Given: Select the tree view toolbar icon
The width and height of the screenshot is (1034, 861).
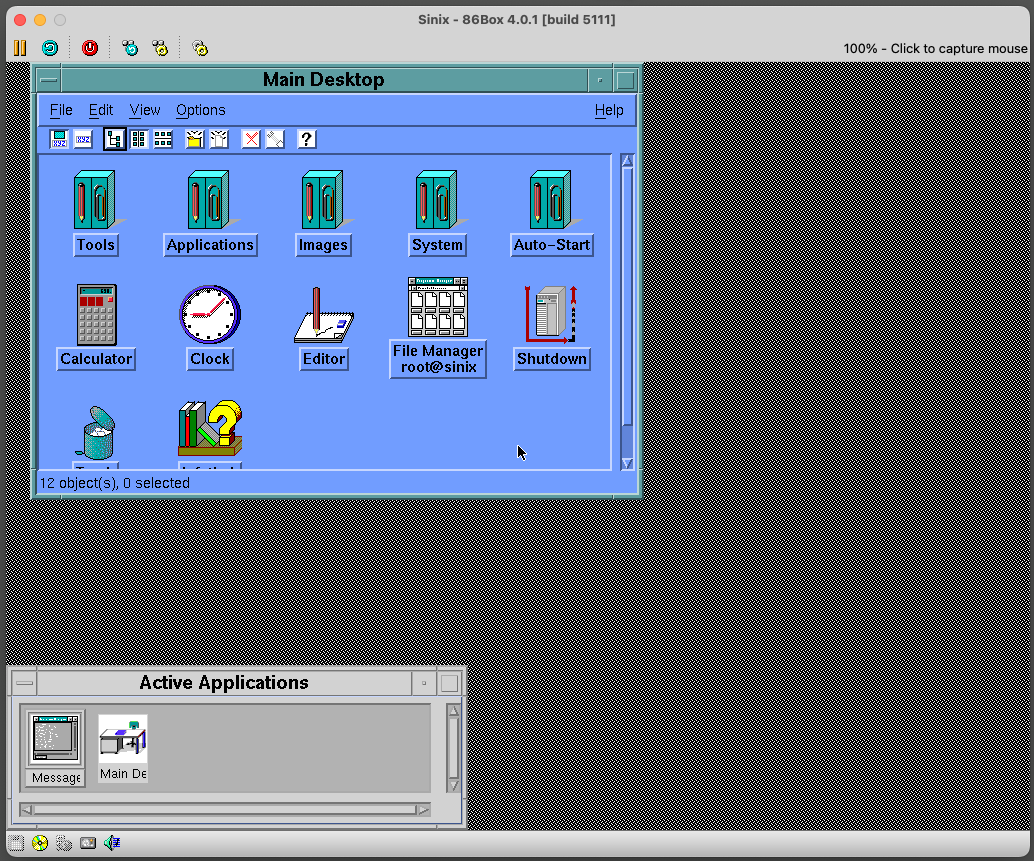Looking at the screenshot, I should pyautogui.click(x=114, y=139).
